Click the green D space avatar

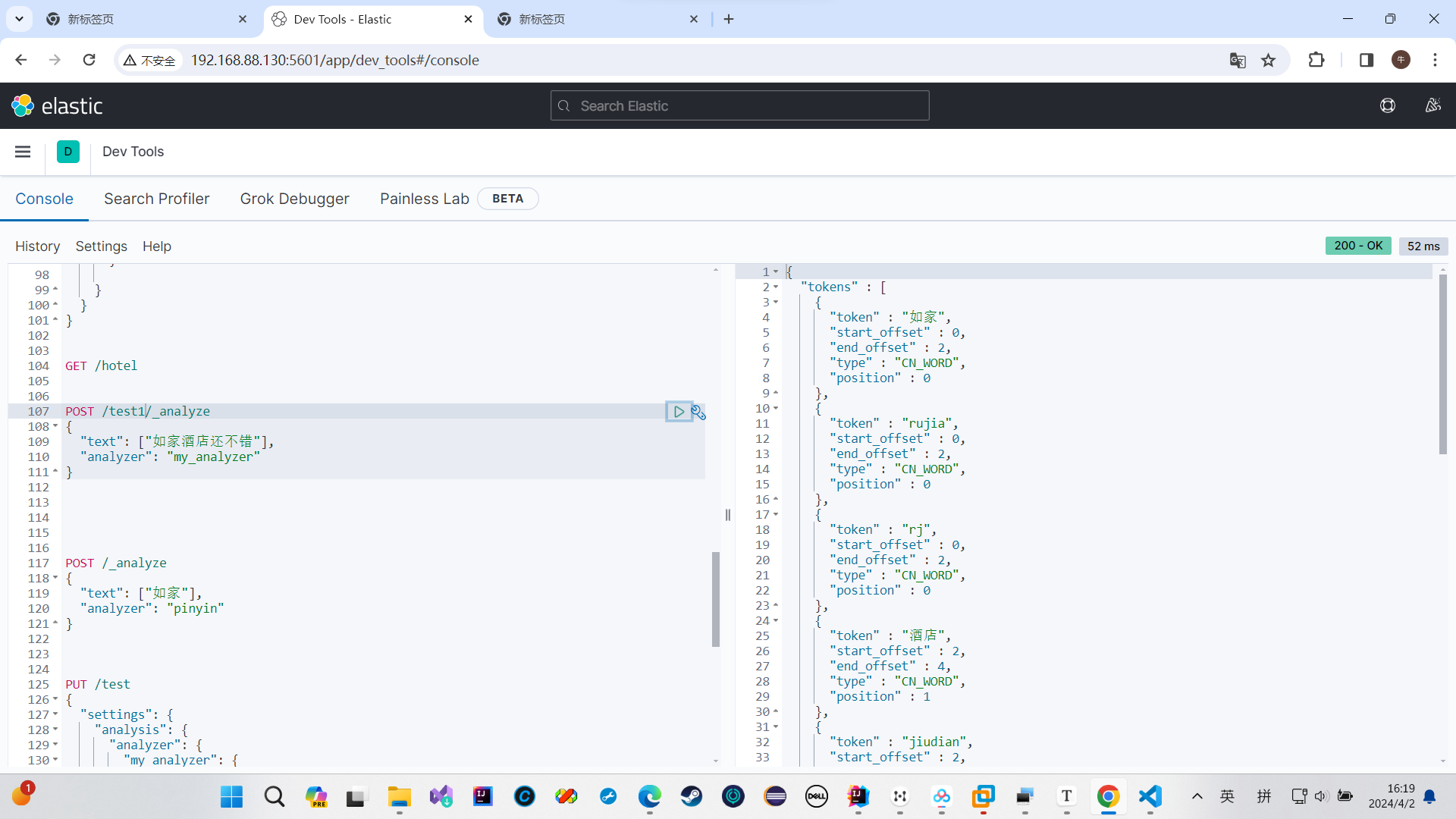[x=68, y=152]
